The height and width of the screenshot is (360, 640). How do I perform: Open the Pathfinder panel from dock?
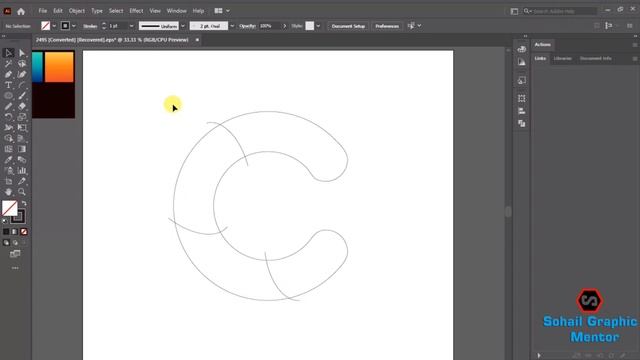pyautogui.click(x=522, y=123)
